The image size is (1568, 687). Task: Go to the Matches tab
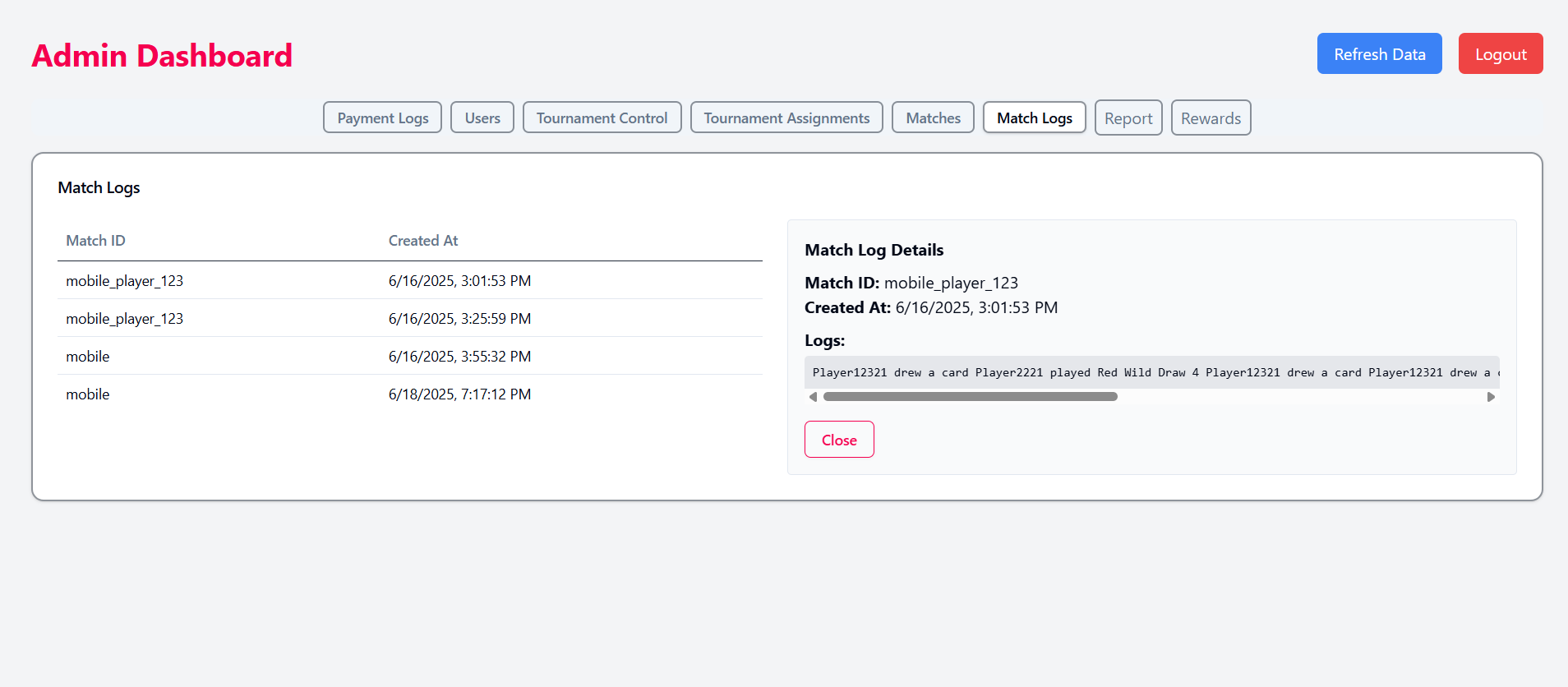tap(934, 118)
